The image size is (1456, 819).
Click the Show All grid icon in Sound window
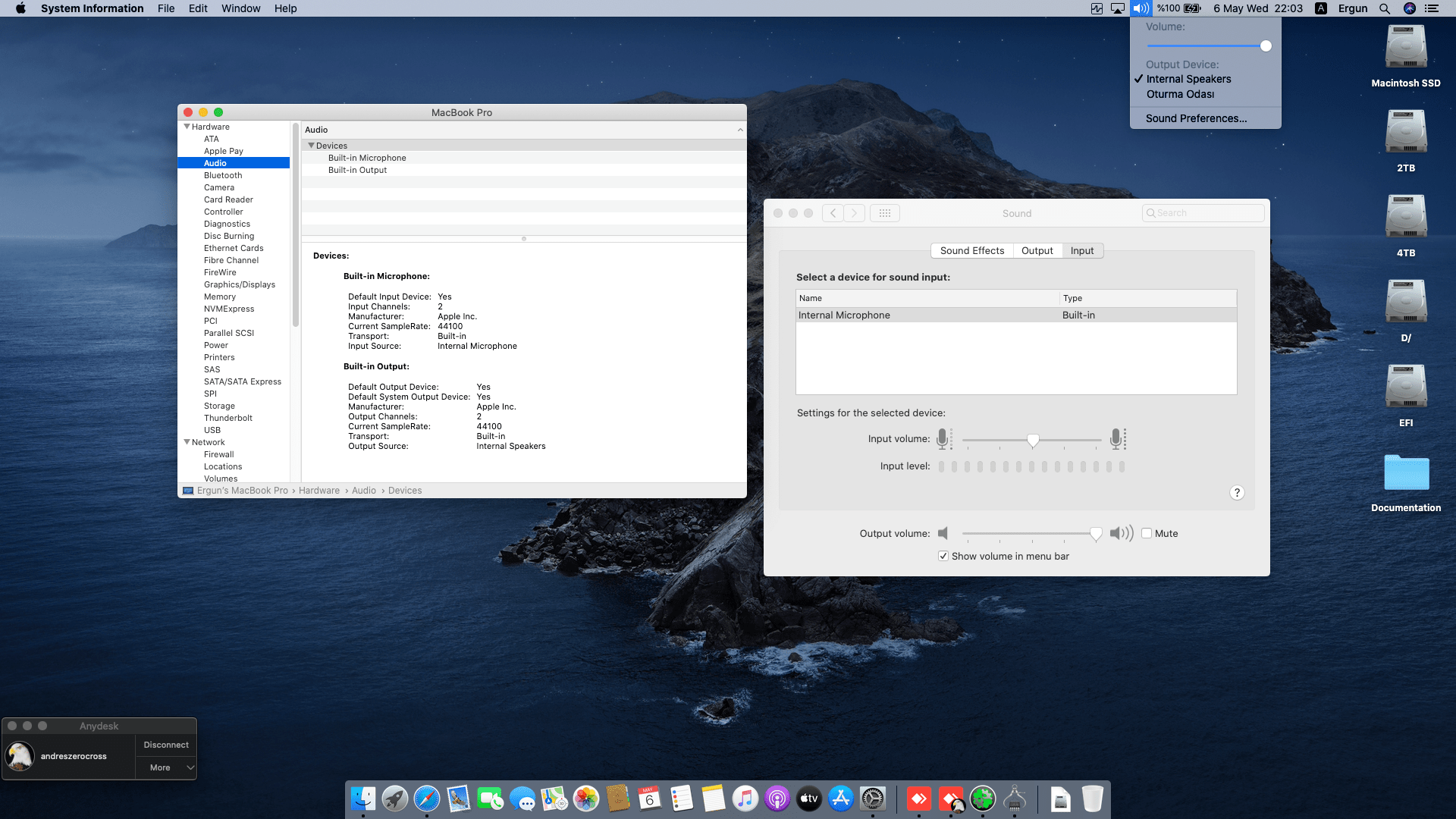pos(884,213)
